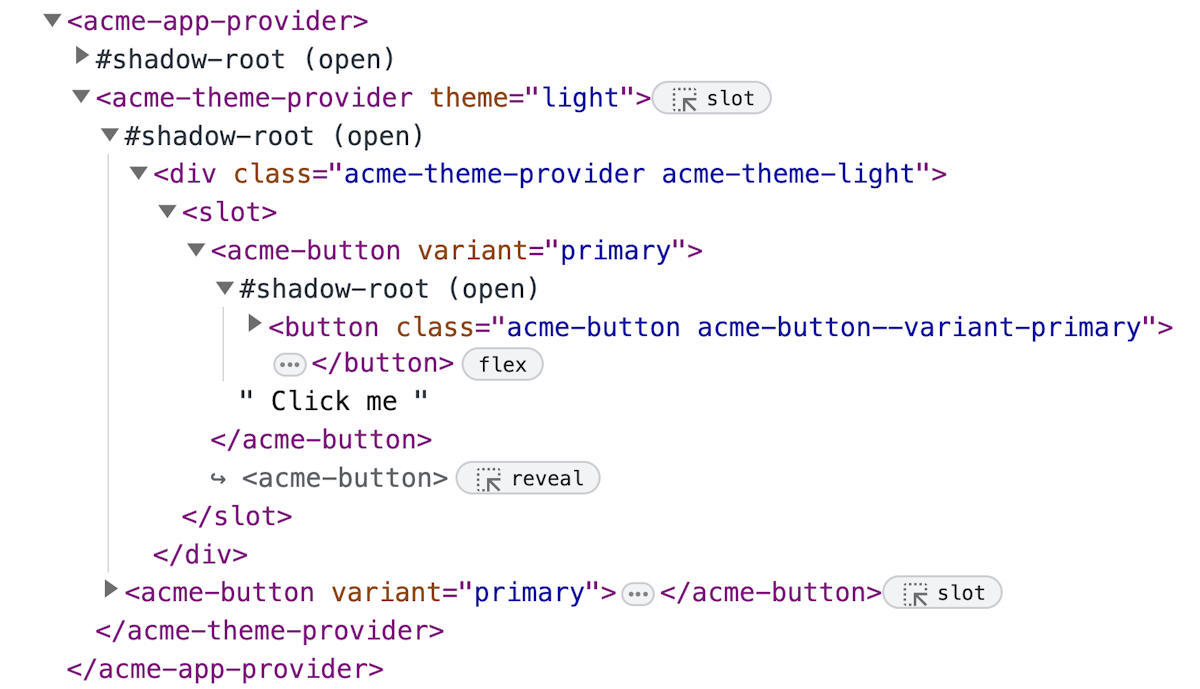
Task: Click the slot badge on the bottom acme-button
Action: tap(941, 592)
